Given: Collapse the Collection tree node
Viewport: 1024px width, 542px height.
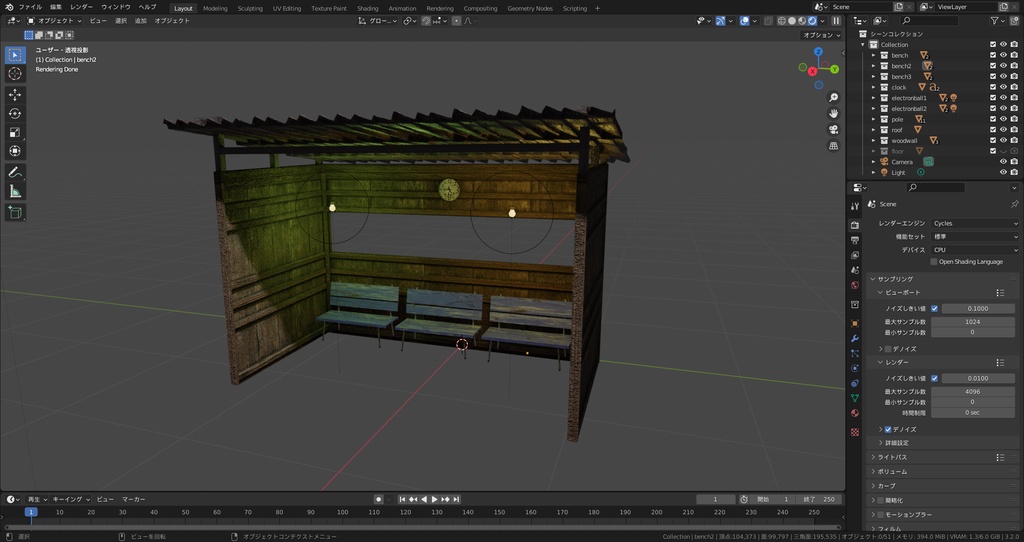Looking at the screenshot, I should pos(863,45).
